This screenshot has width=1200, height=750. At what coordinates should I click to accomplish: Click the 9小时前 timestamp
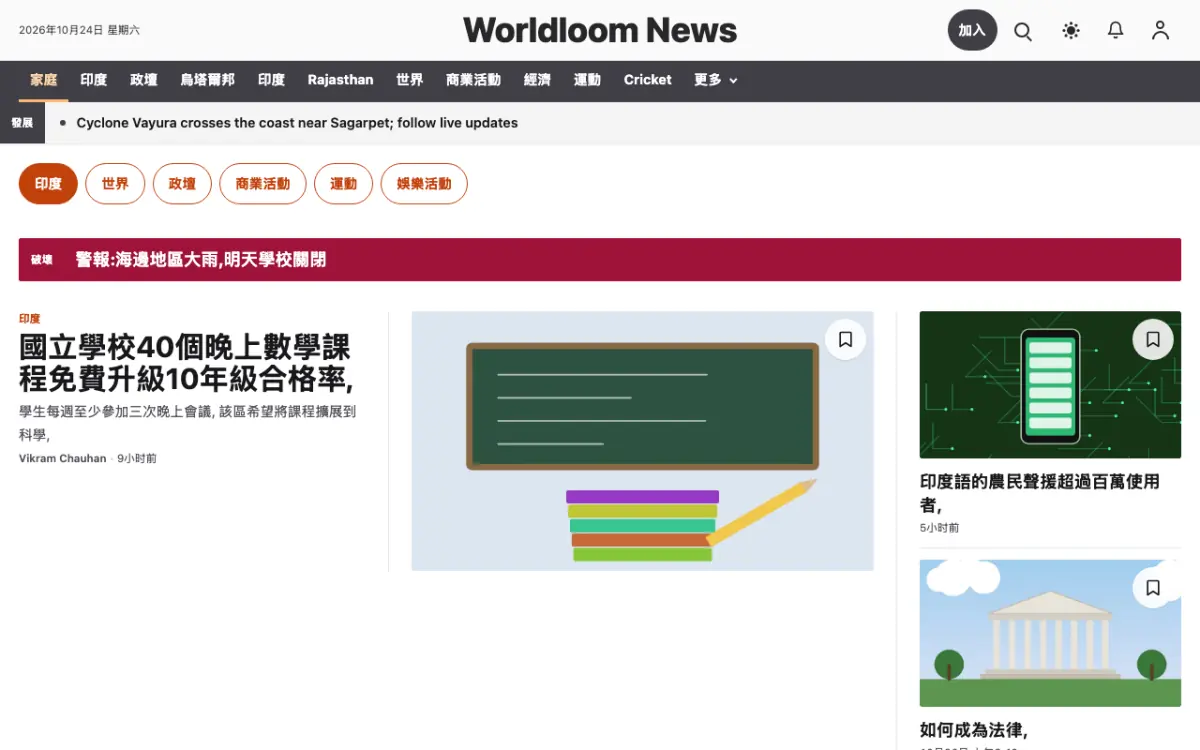coord(137,458)
